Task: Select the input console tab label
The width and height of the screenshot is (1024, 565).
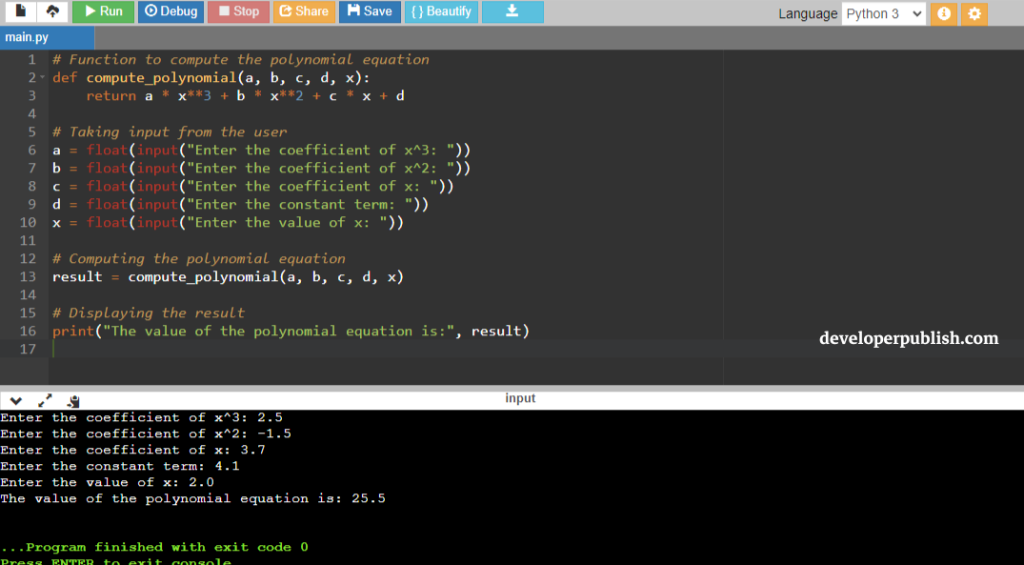Action: click(x=520, y=398)
